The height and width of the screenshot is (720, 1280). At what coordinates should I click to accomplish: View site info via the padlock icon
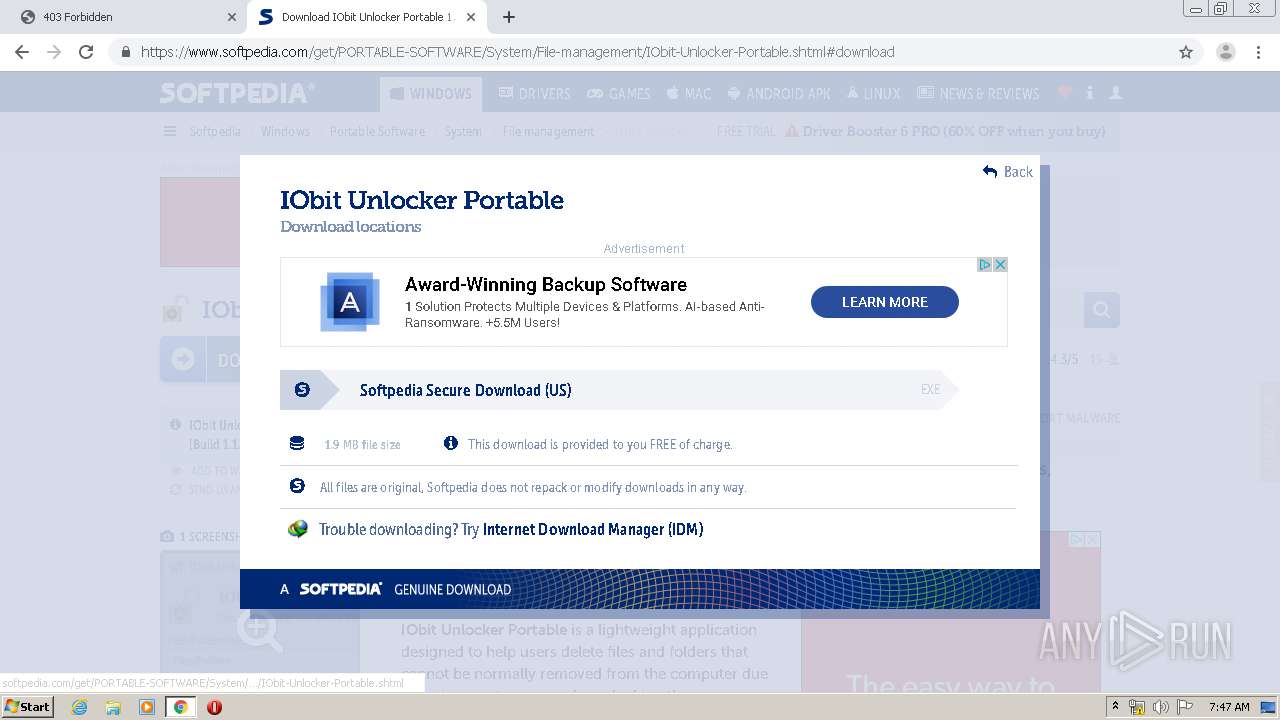125,52
